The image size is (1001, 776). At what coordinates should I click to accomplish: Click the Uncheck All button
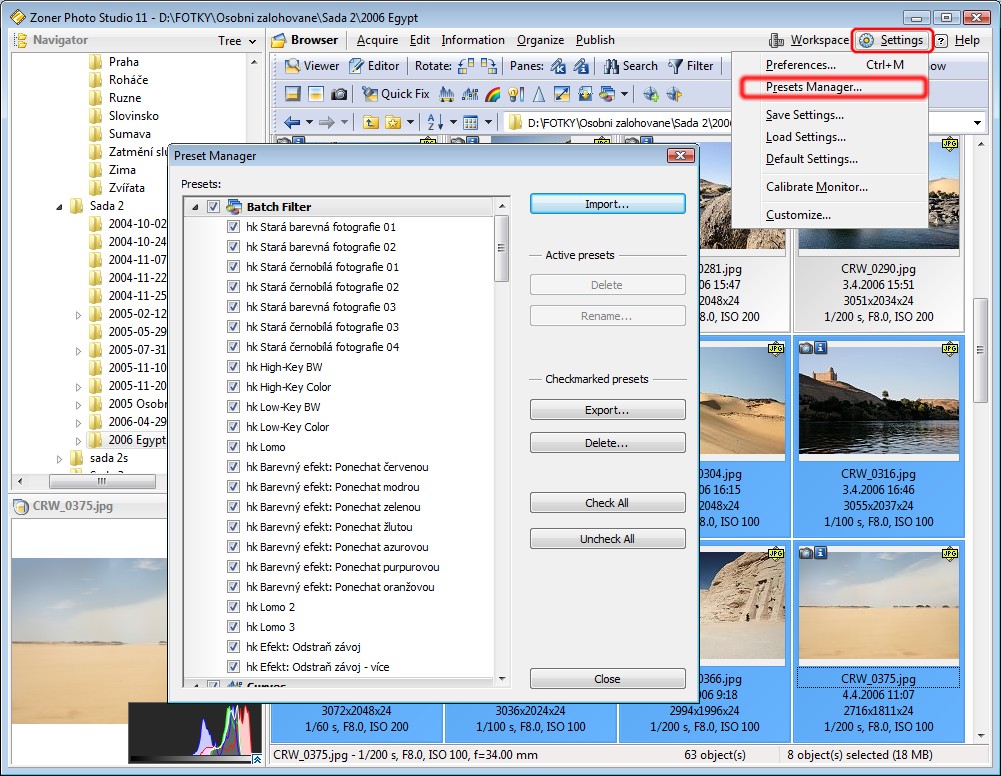click(x=607, y=539)
